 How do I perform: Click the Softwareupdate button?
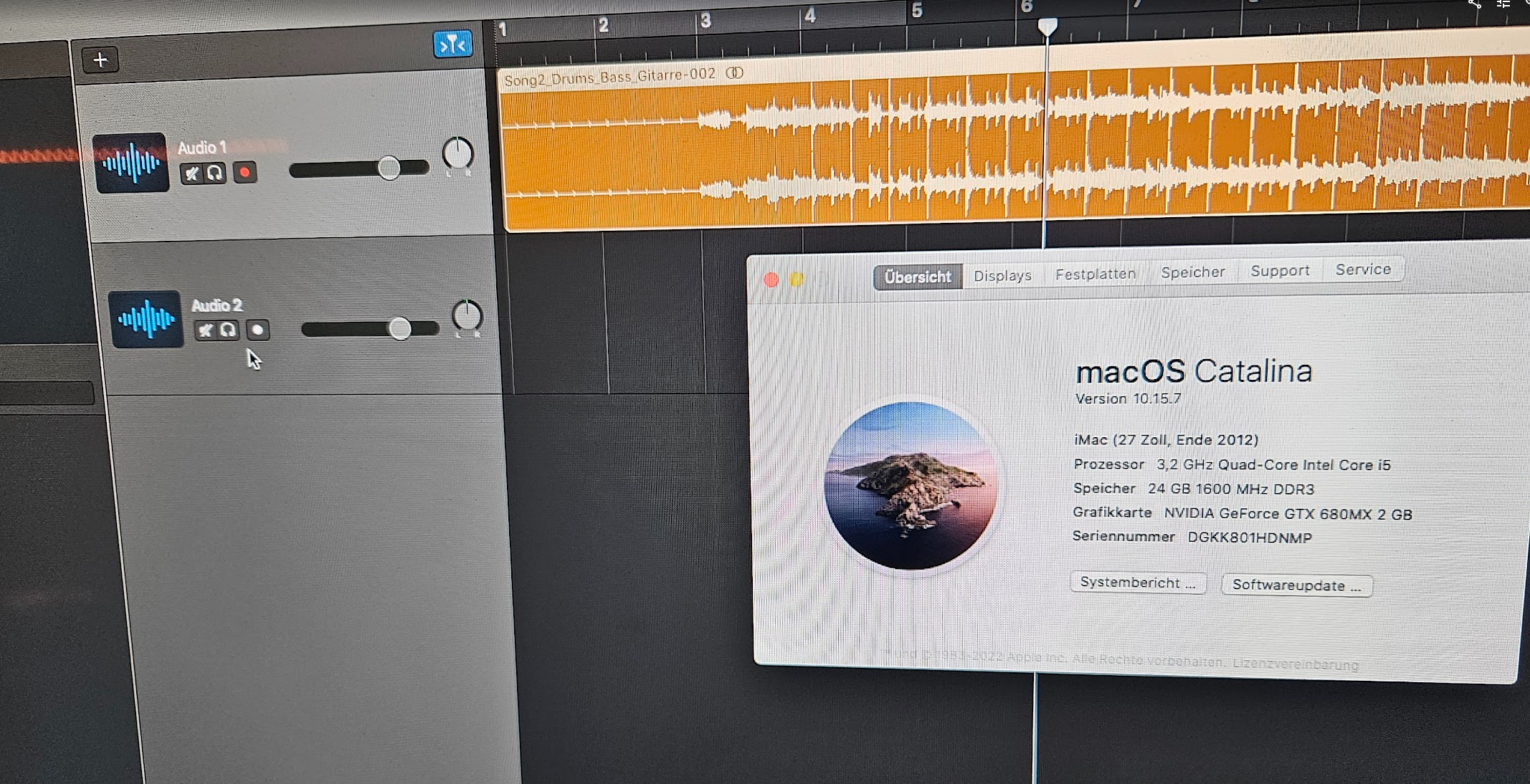coord(1296,585)
